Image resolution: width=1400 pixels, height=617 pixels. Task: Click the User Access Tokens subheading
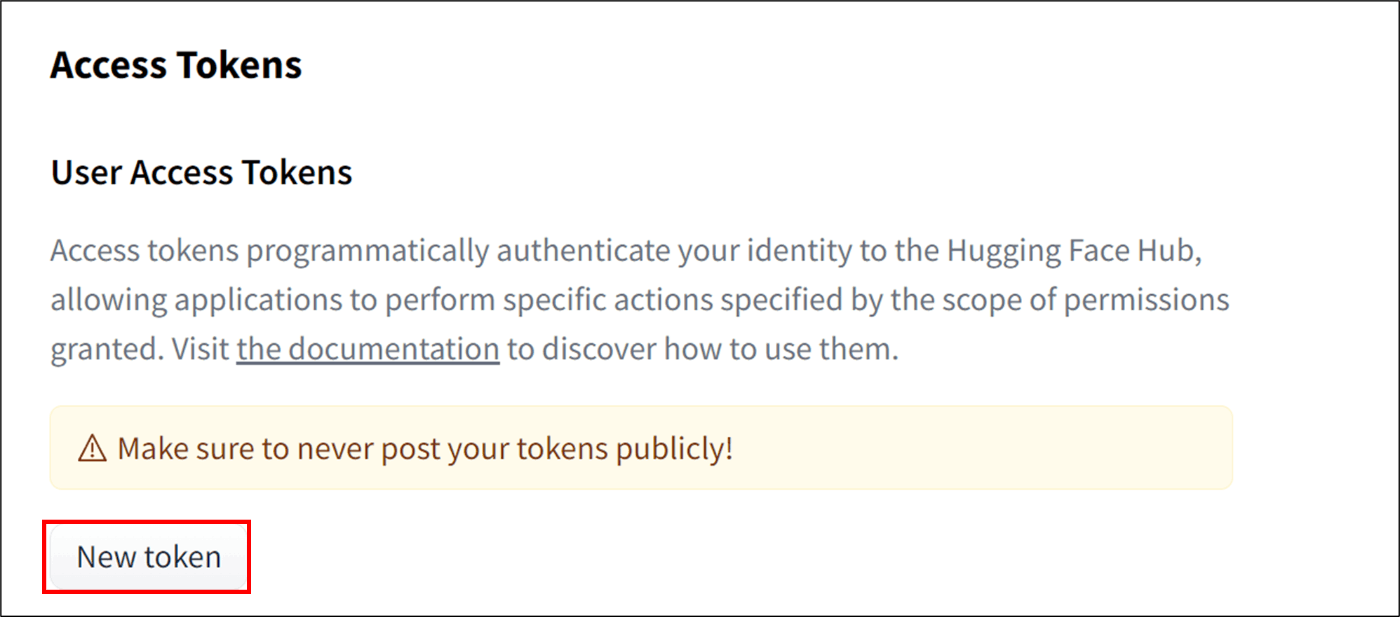201,173
